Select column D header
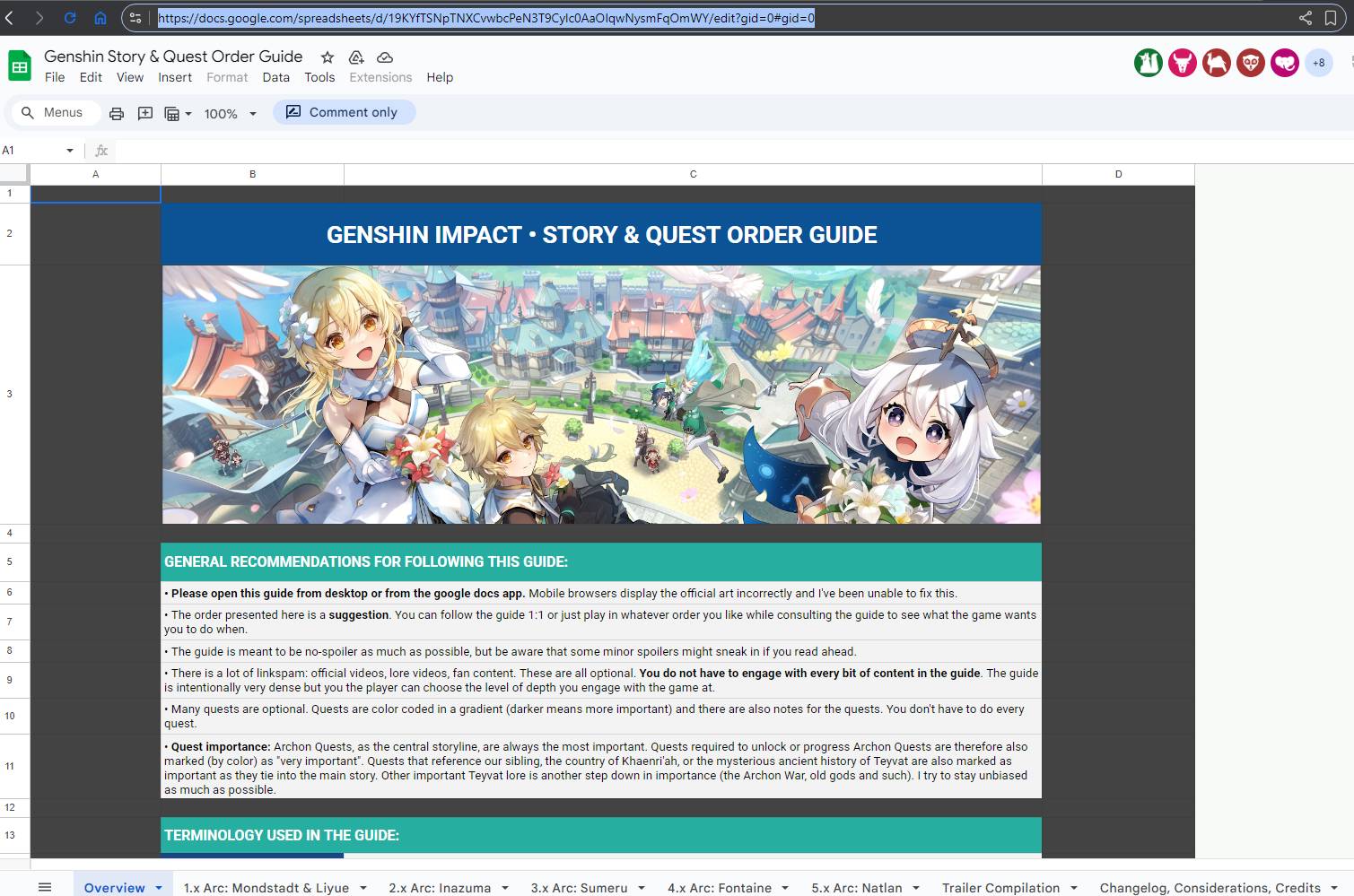Viewport: 1354px width, 896px height. coord(1118,174)
